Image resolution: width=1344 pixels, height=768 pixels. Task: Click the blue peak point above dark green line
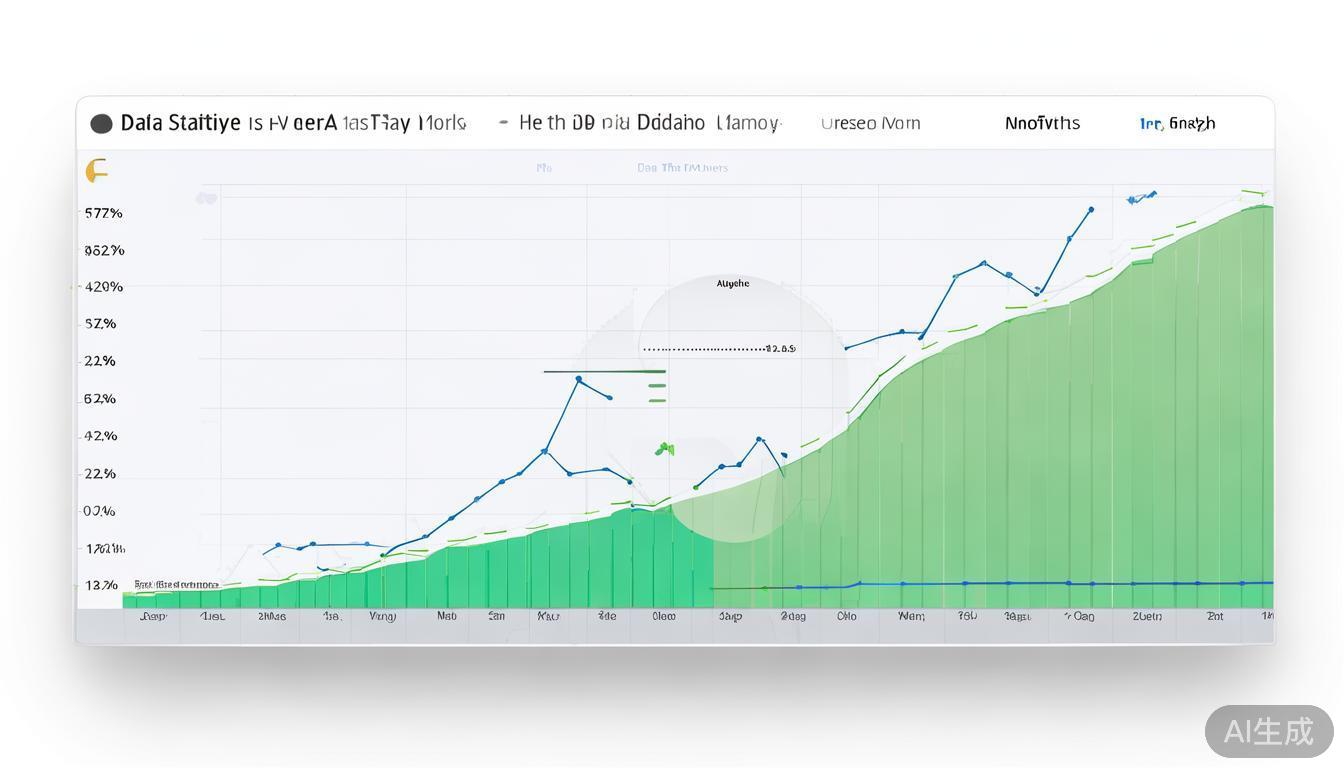pos(579,379)
